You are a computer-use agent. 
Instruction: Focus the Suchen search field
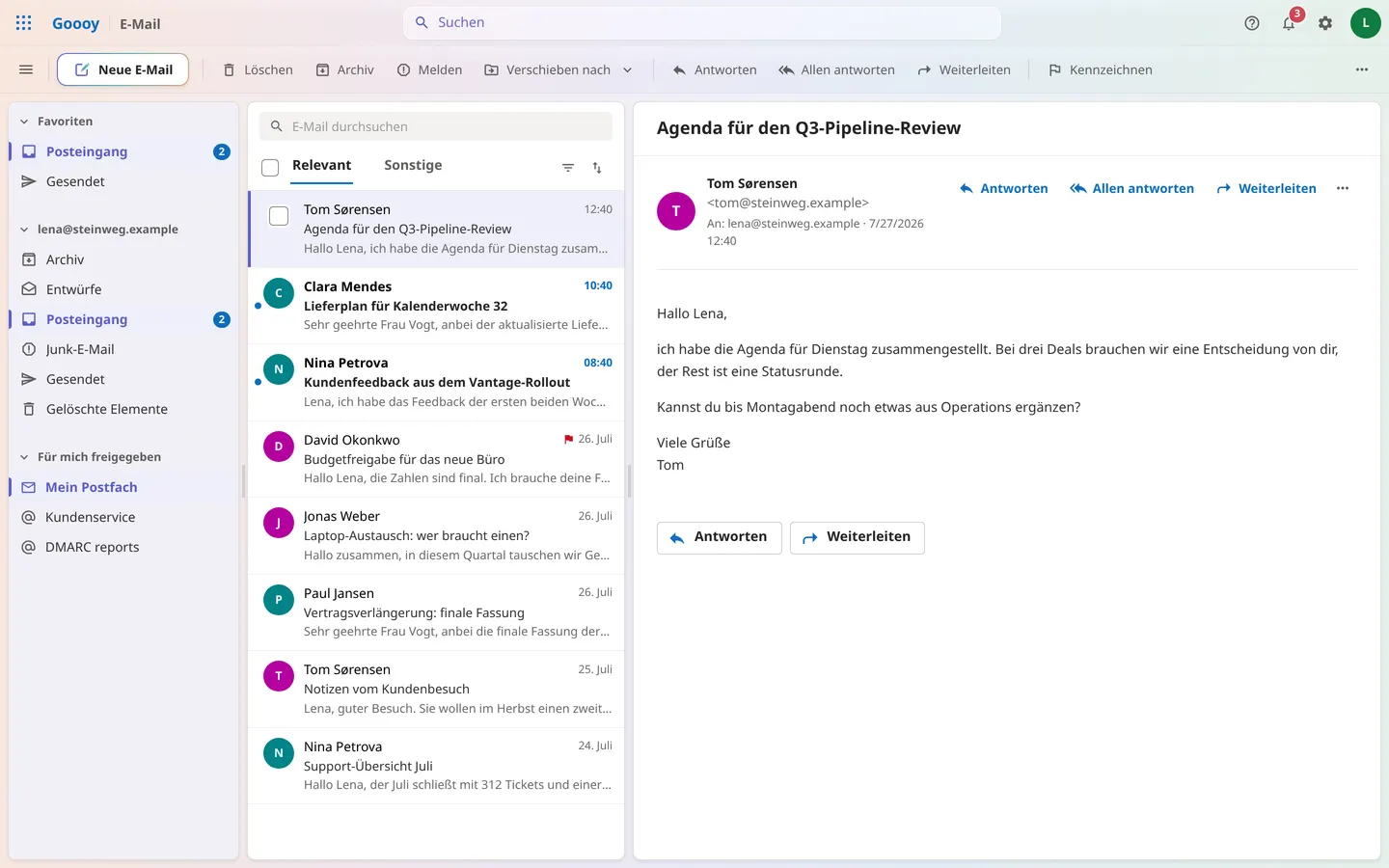(701, 22)
